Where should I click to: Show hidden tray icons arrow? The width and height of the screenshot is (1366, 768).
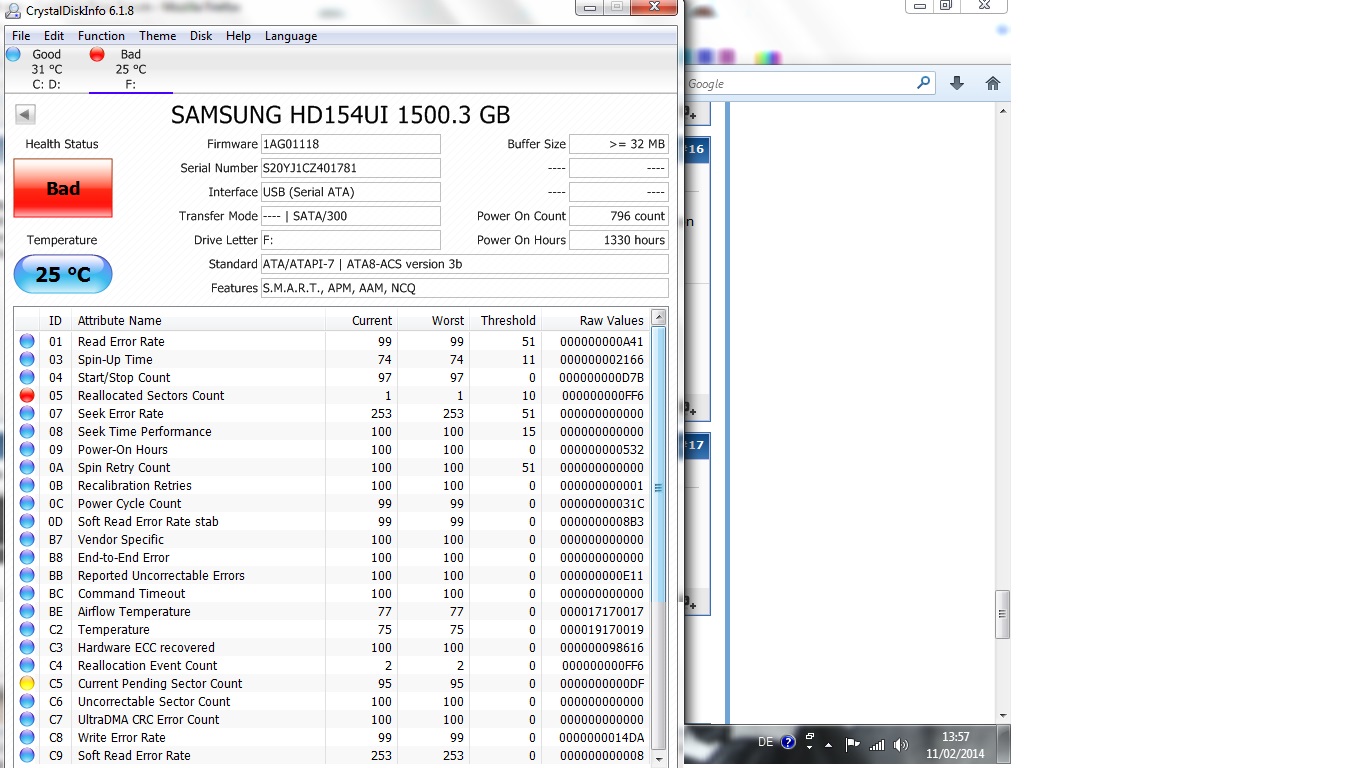click(828, 745)
